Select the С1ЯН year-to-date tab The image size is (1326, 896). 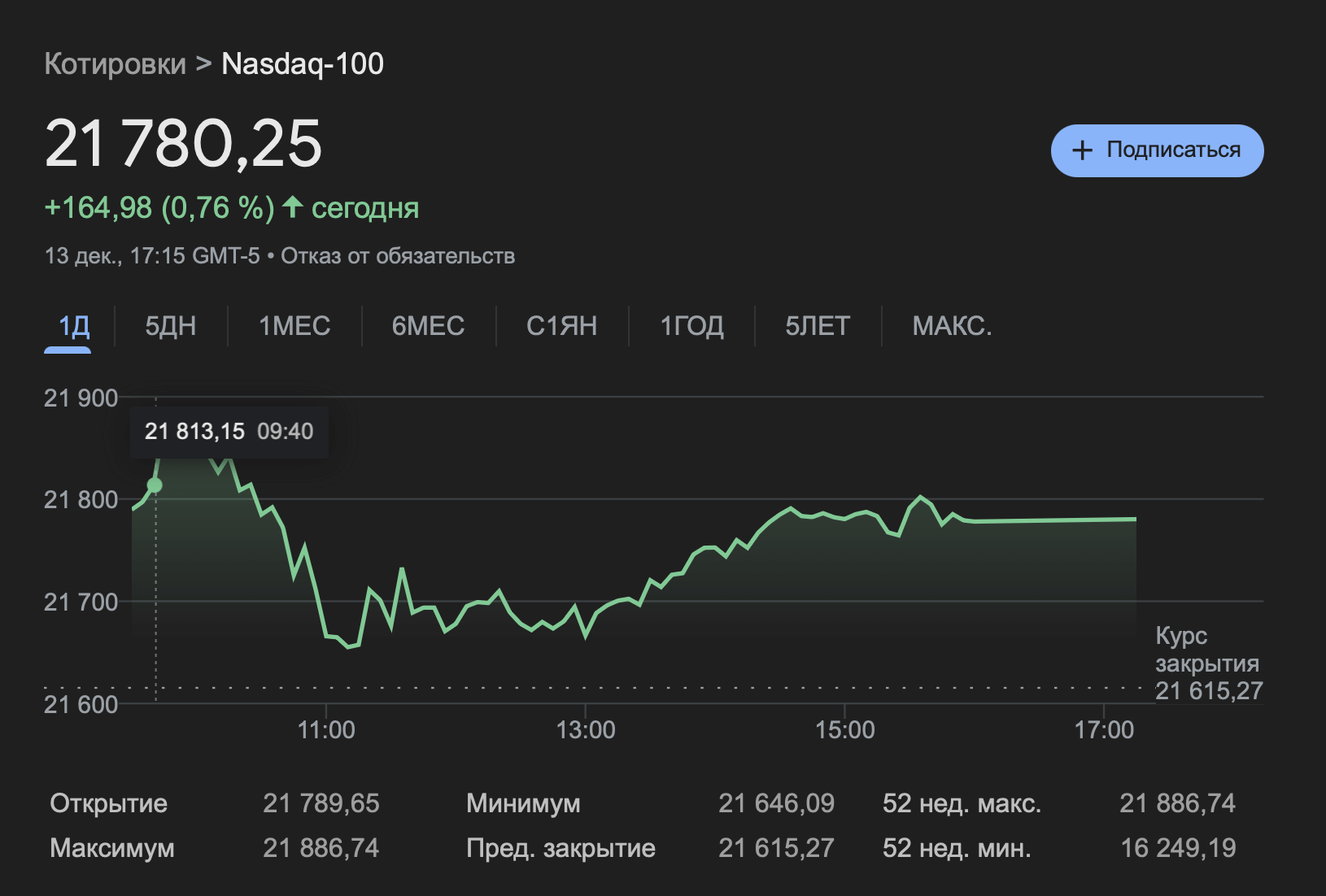pos(561,326)
